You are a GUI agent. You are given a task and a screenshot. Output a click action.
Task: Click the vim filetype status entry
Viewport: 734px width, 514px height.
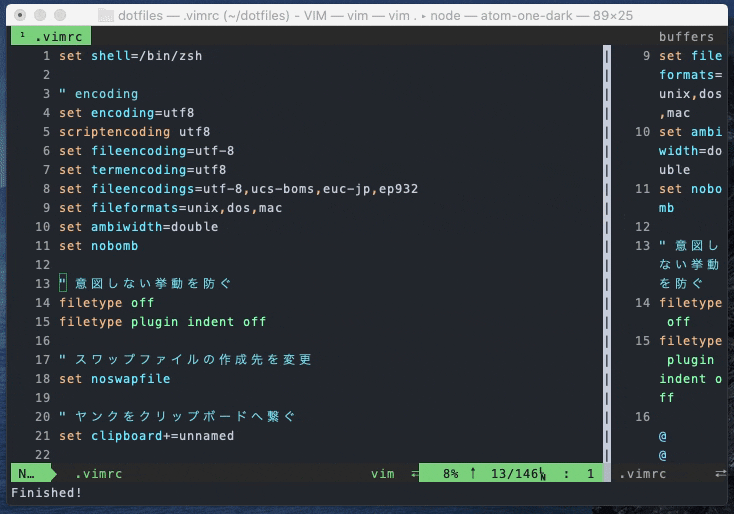[382, 474]
